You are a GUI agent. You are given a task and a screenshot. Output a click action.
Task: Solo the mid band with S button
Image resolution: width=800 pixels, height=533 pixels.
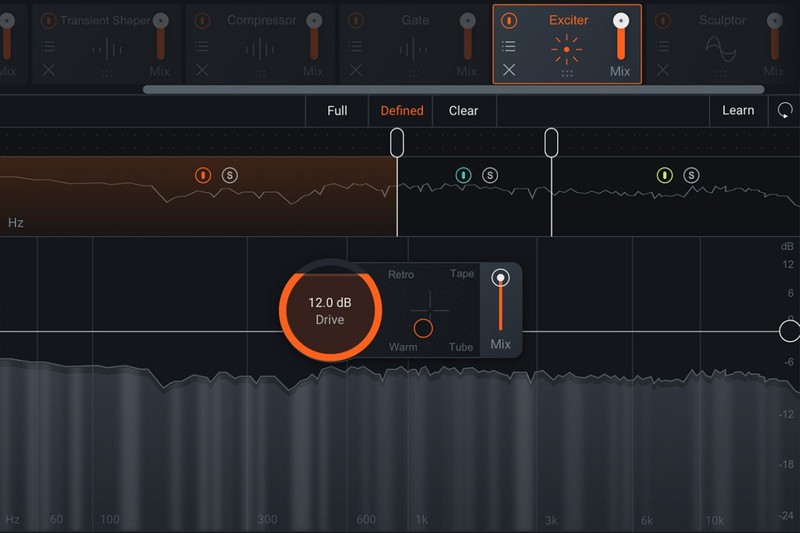[490, 175]
